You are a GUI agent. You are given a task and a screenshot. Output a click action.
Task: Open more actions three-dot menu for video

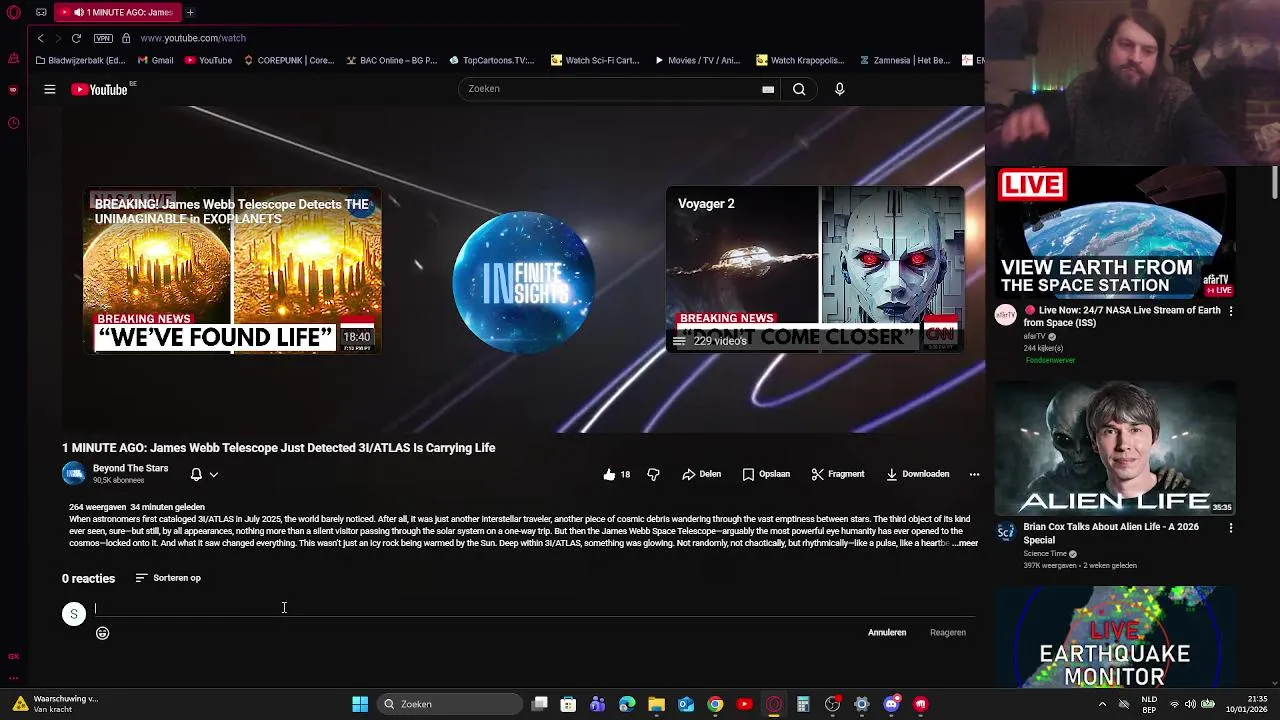[x=974, y=474]
